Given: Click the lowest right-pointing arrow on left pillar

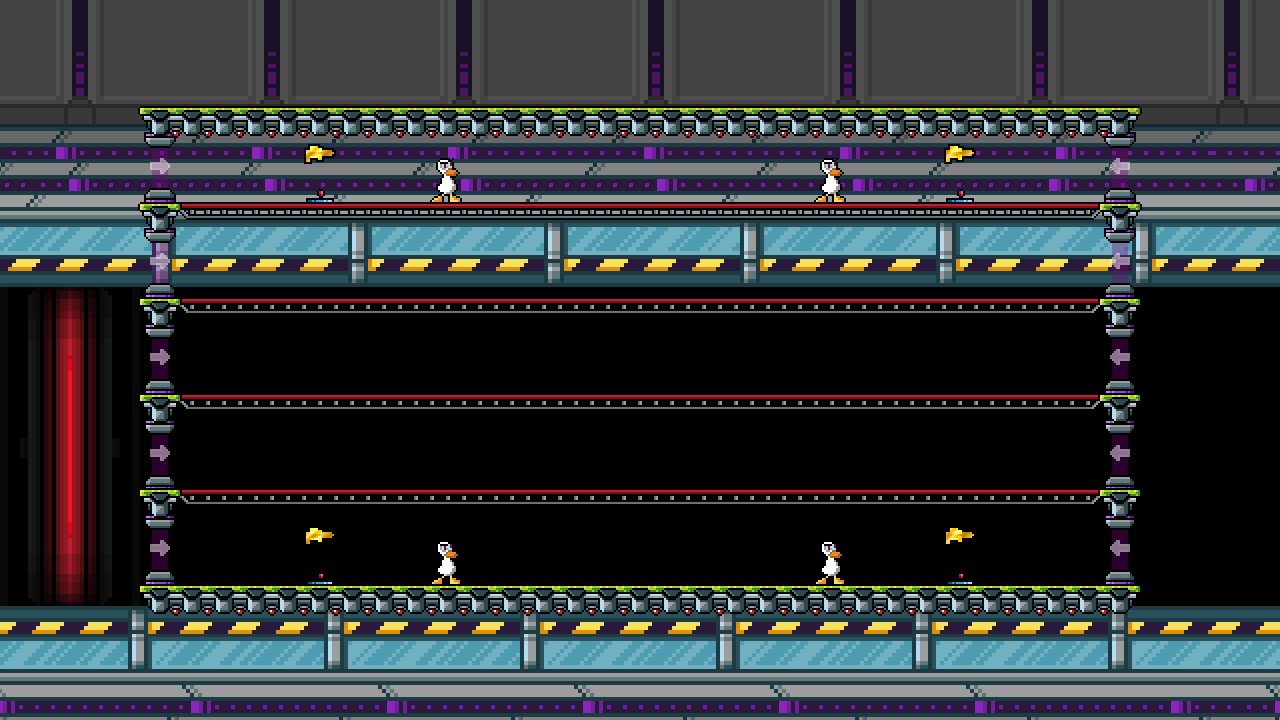Looking at the screenshot, I should pyautogui.click(x=160, y=548).
